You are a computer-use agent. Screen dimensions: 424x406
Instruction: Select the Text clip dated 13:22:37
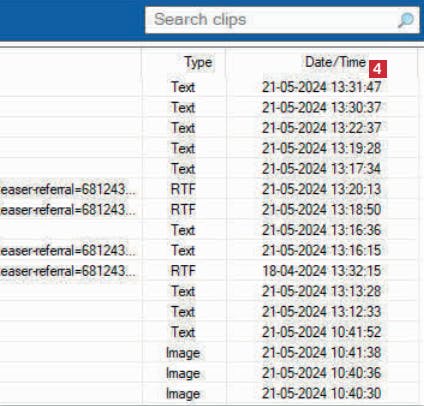pos(209,128)
